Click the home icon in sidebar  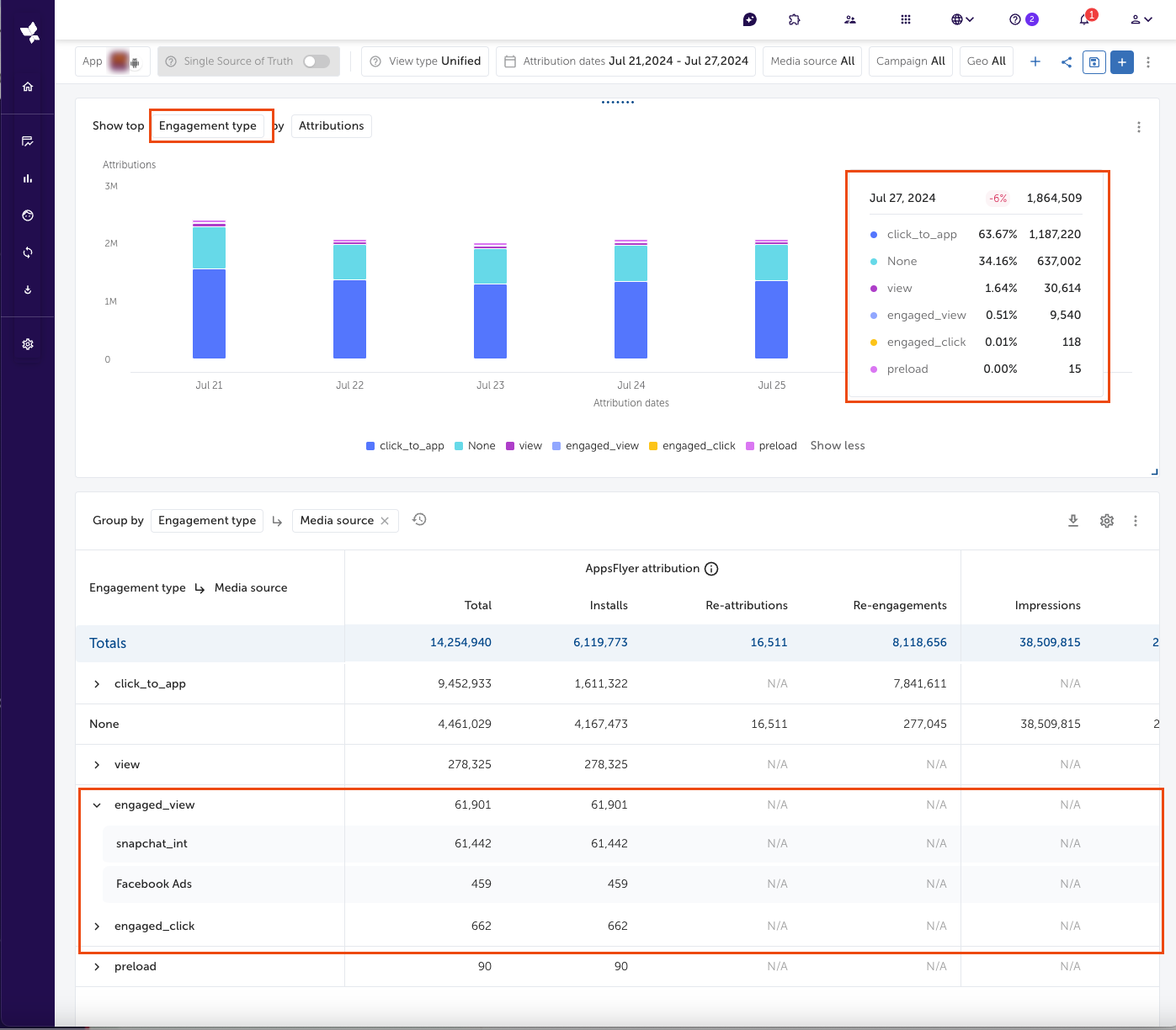pos(28,87)
